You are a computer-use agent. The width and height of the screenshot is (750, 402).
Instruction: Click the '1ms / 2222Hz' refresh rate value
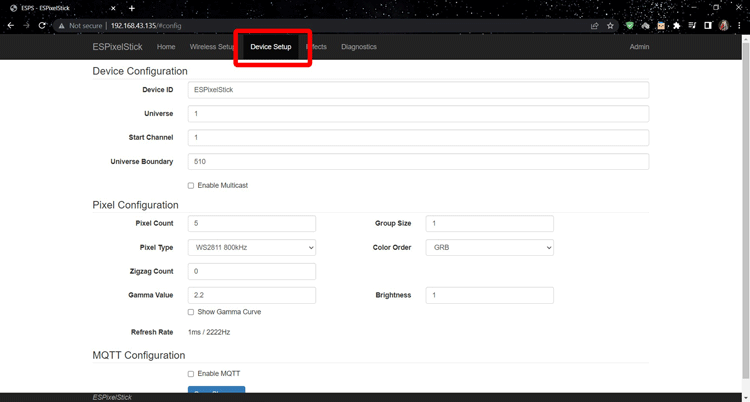click(x=209, y=332)
